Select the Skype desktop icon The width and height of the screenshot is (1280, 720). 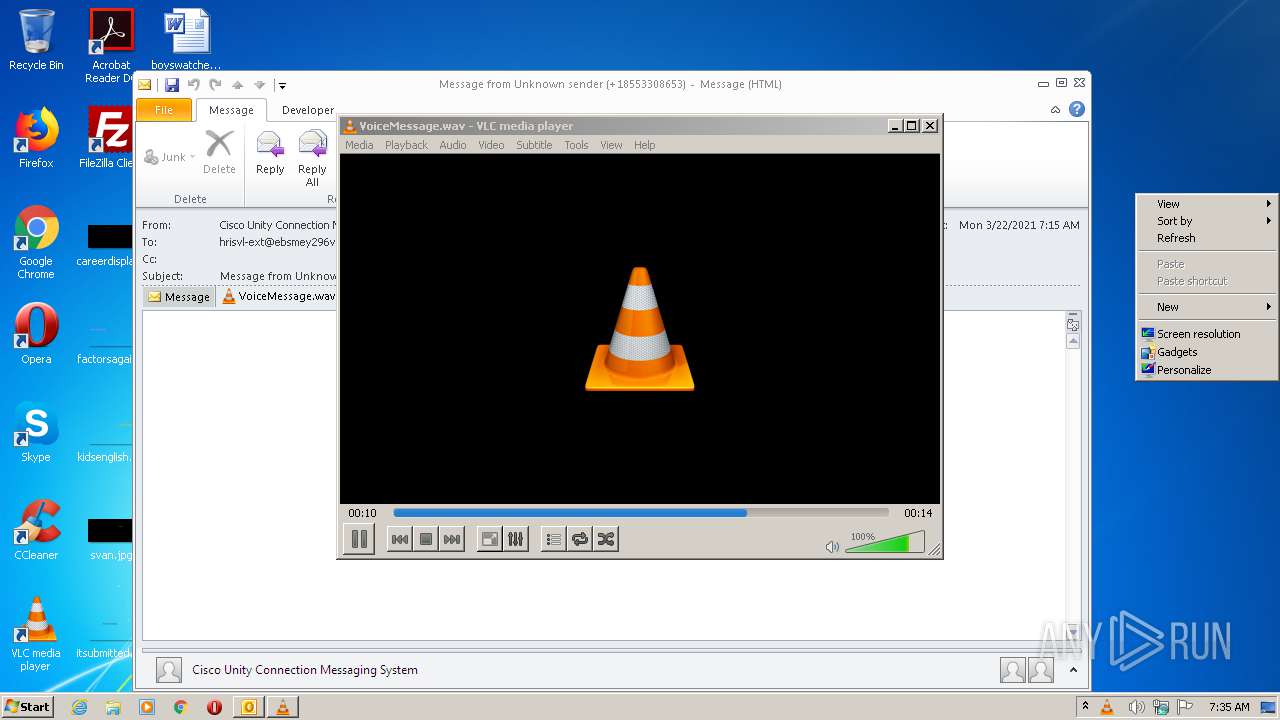point(36,432)
